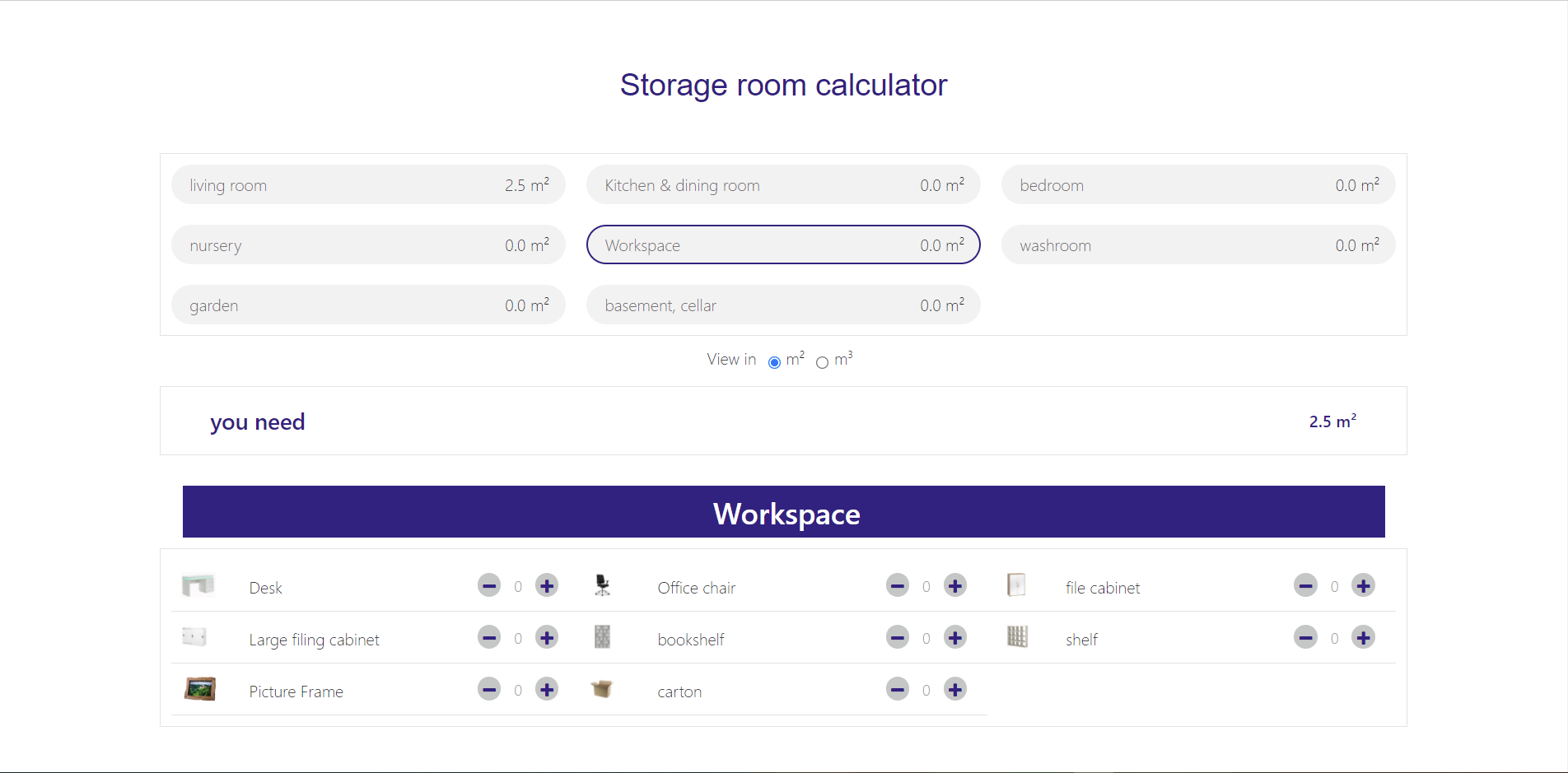
Task: Add one file cabinet
Action: [1364, 586]
